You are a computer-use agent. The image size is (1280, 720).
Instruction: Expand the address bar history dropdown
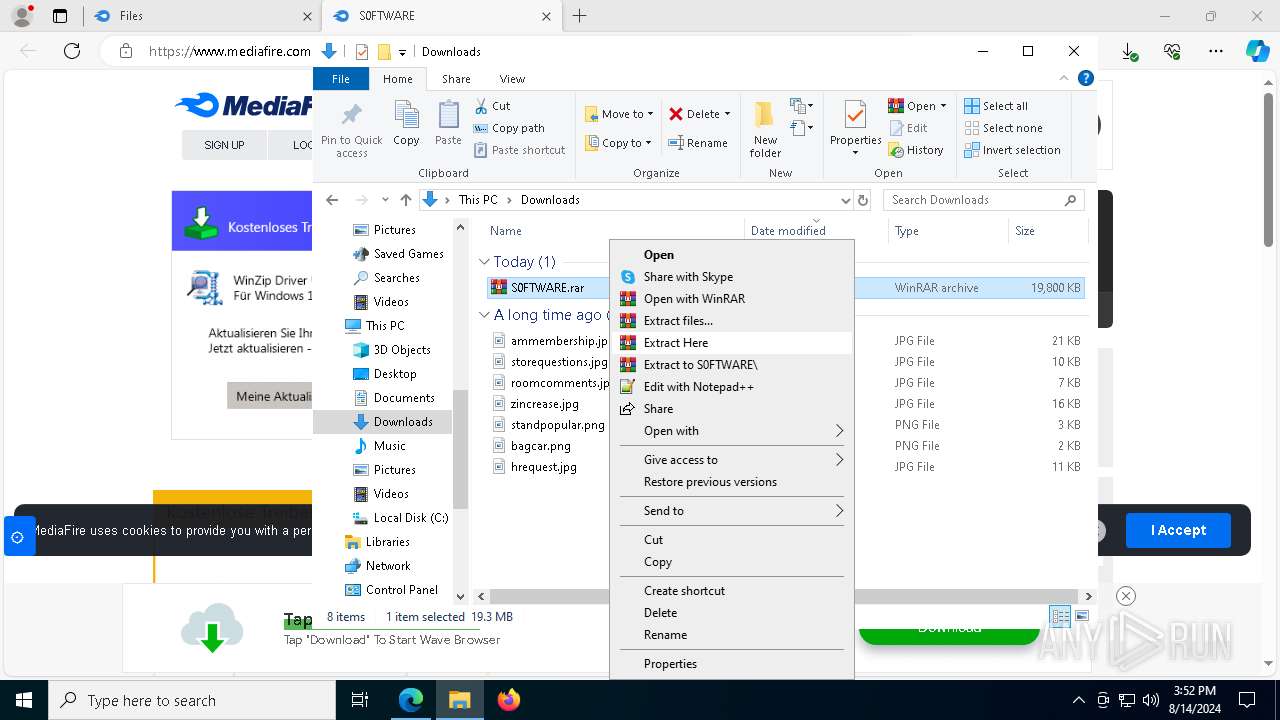point(846,200)
